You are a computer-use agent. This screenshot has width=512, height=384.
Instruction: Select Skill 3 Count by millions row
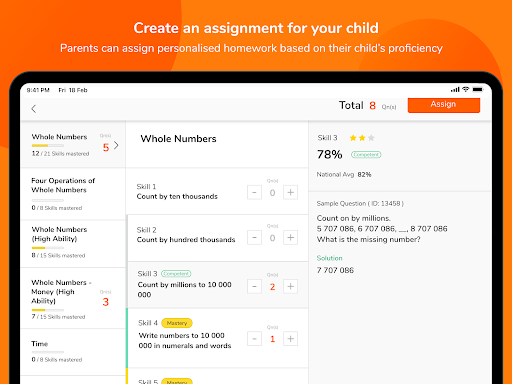(x=217, y=285)
